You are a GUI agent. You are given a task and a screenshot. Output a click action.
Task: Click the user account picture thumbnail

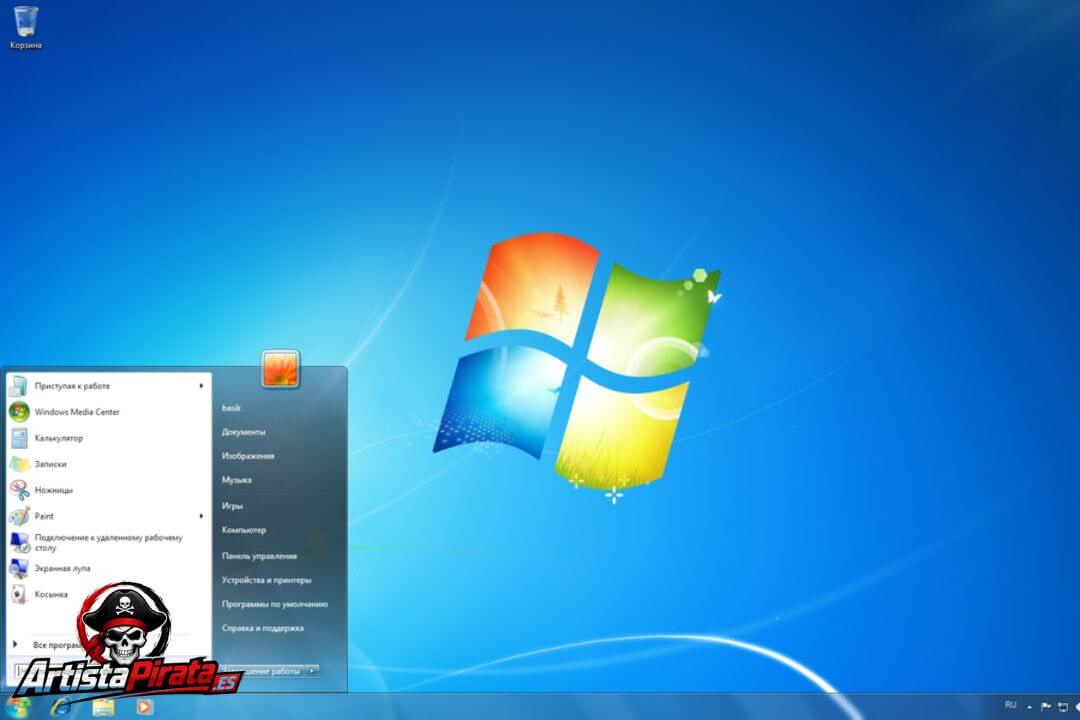(x=280, y=369)
